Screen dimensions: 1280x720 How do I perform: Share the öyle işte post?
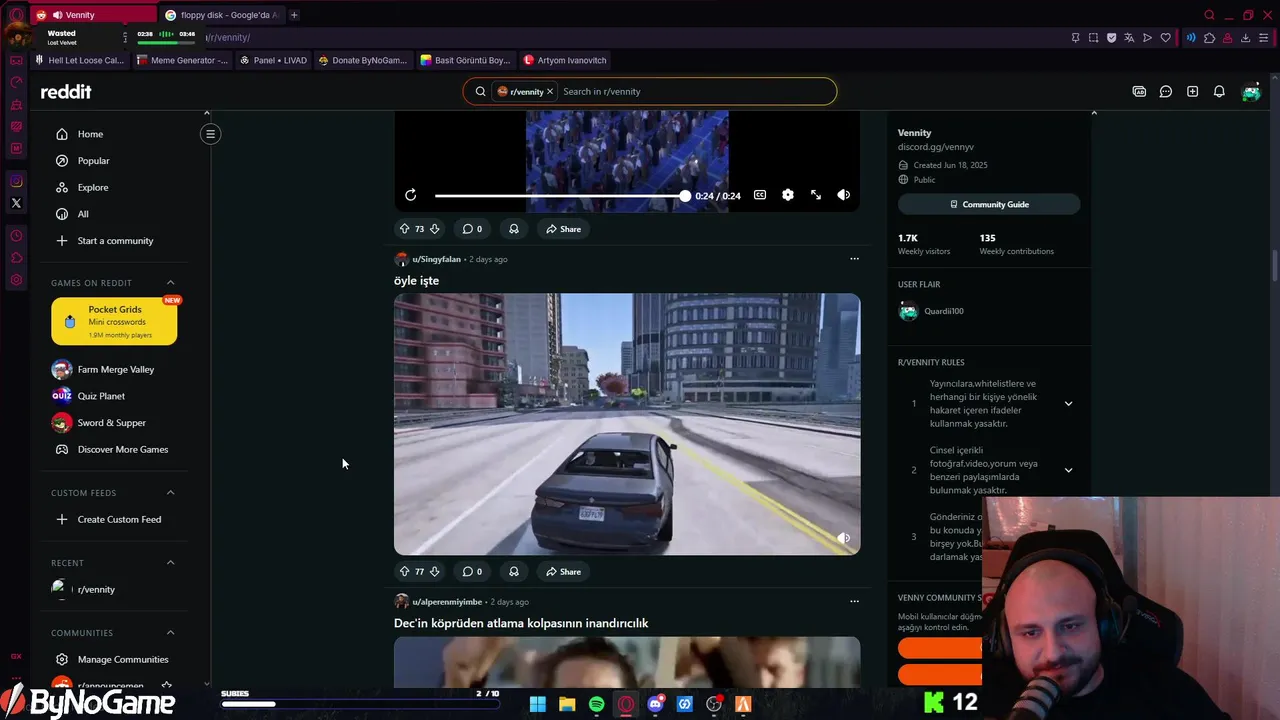click(x=563, y=572)
